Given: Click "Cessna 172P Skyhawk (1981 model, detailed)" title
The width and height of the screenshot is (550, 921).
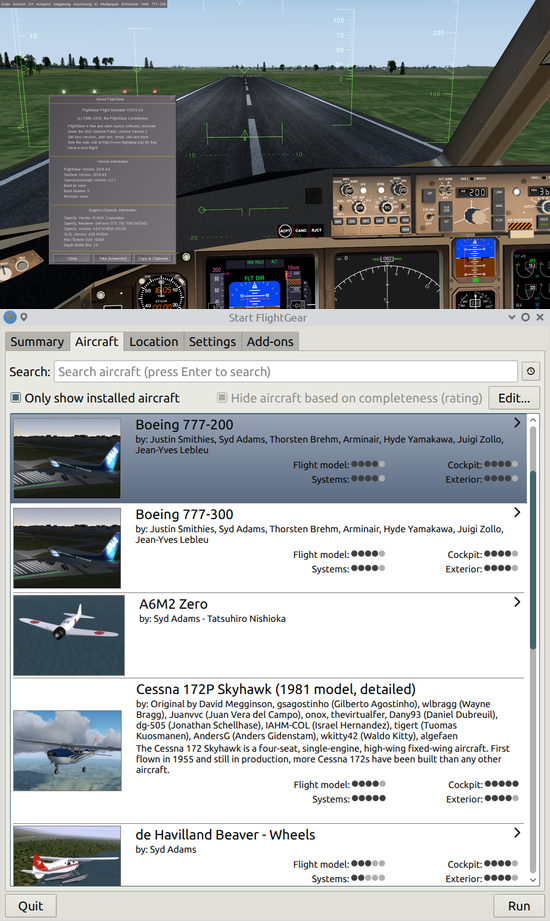Looking at the screenshot, I should tap(276, 689).
